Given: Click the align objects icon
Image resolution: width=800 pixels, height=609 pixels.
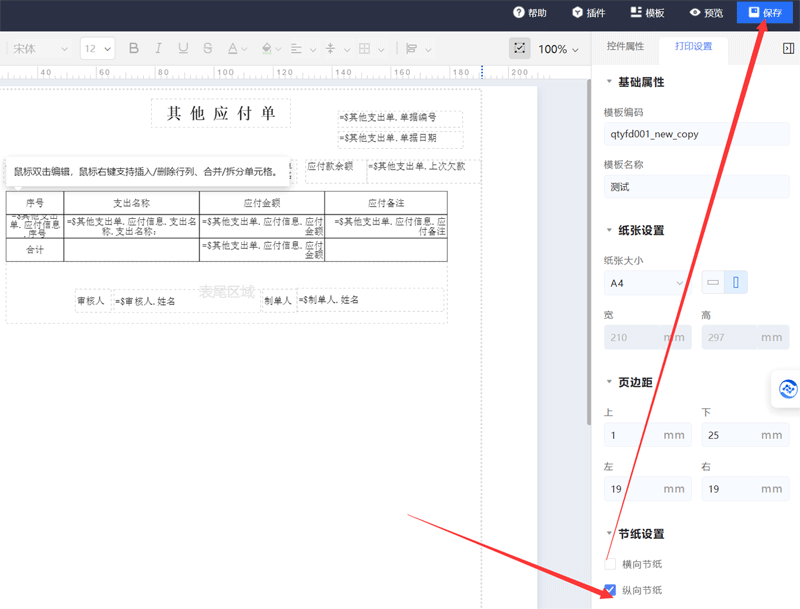Looking at the screenshot, I should (411, 49).
